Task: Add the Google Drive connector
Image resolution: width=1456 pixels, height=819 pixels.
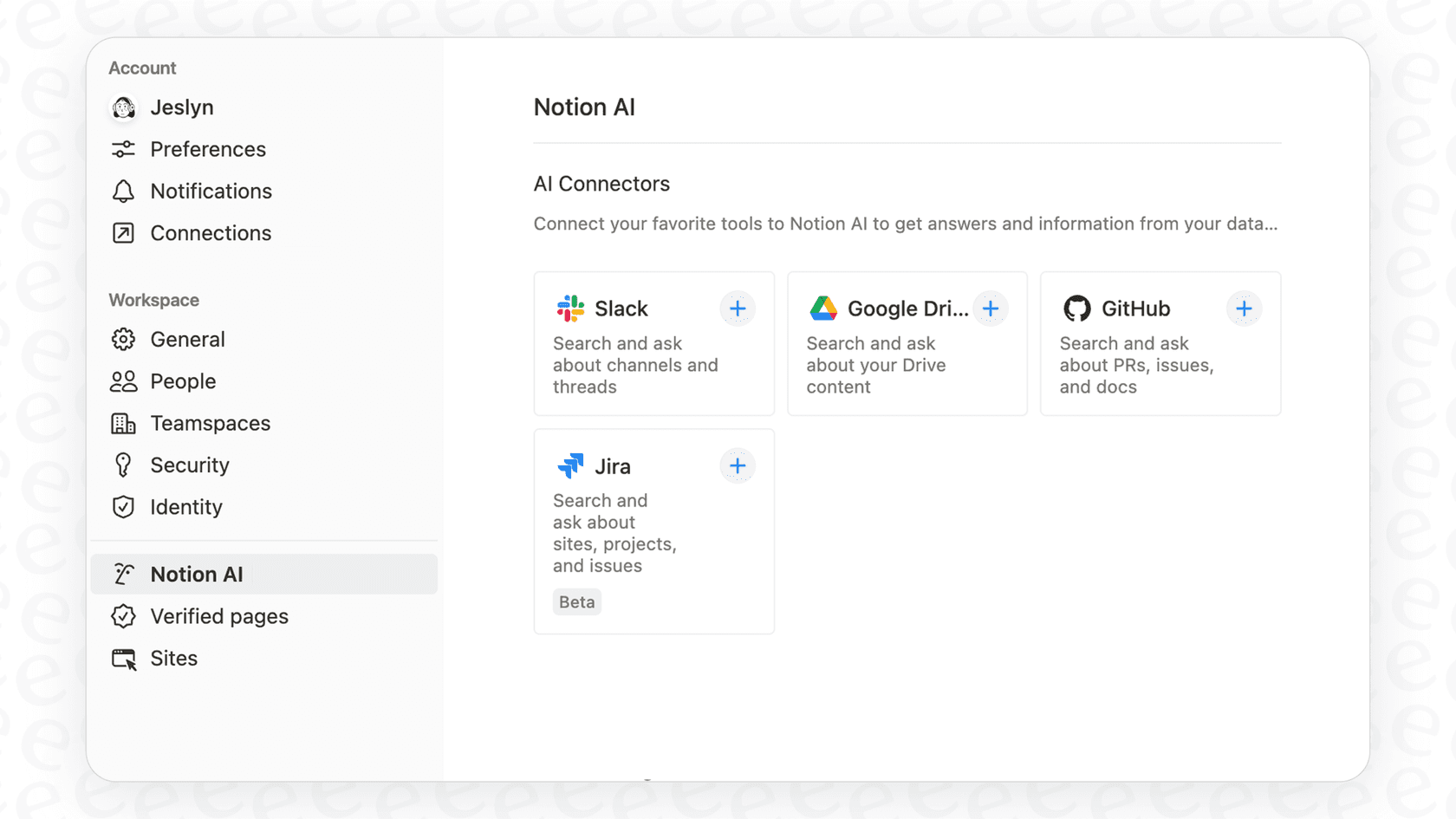Action: 991,309
